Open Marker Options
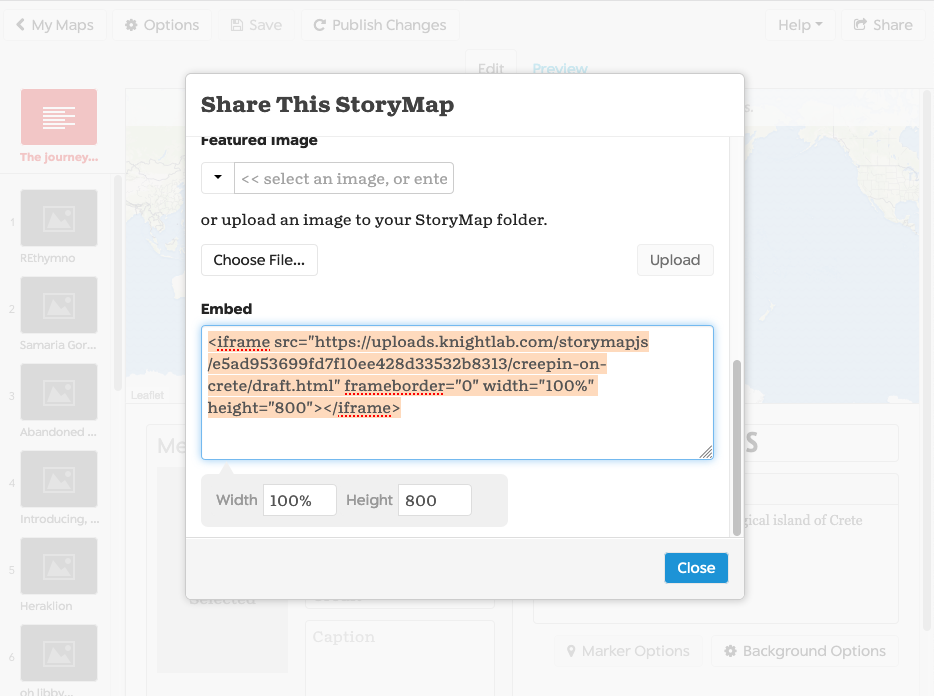Viewport: 934px width, 696px height. click(x=628, y=651)
